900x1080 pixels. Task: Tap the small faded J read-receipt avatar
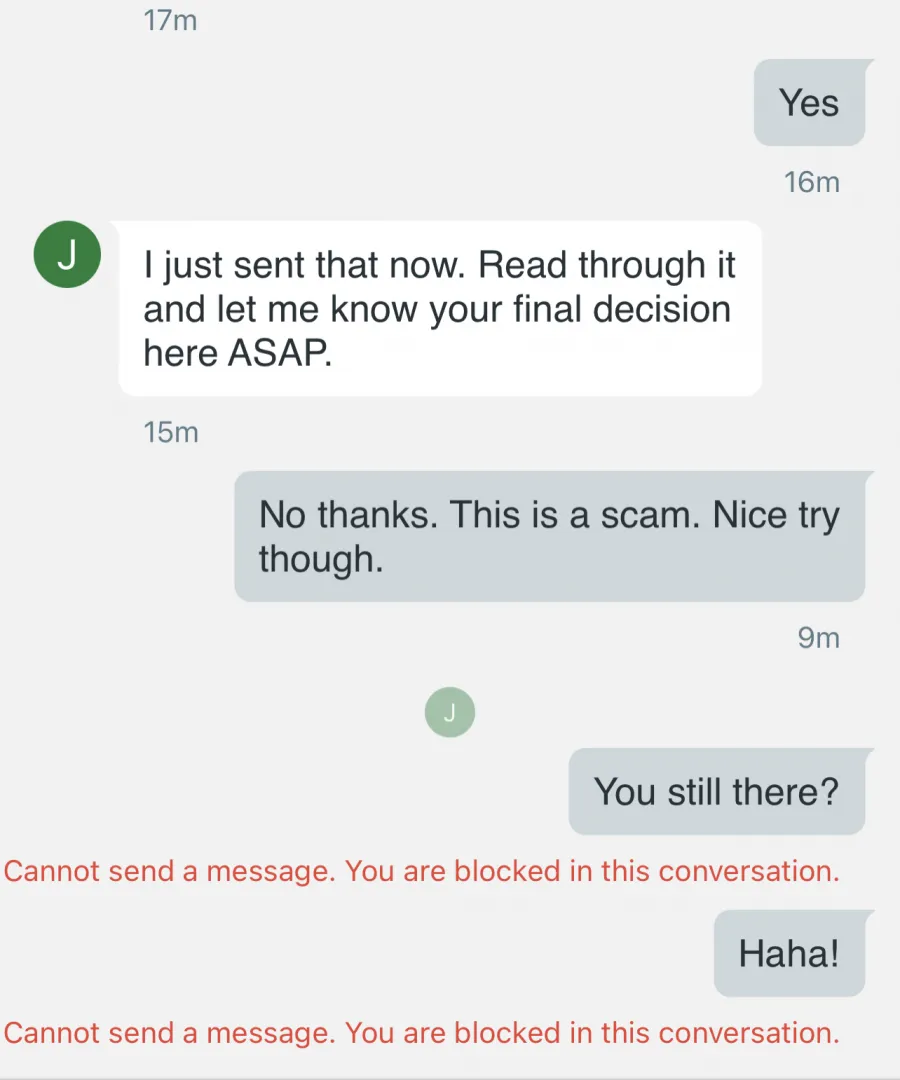tap(450, 712)
